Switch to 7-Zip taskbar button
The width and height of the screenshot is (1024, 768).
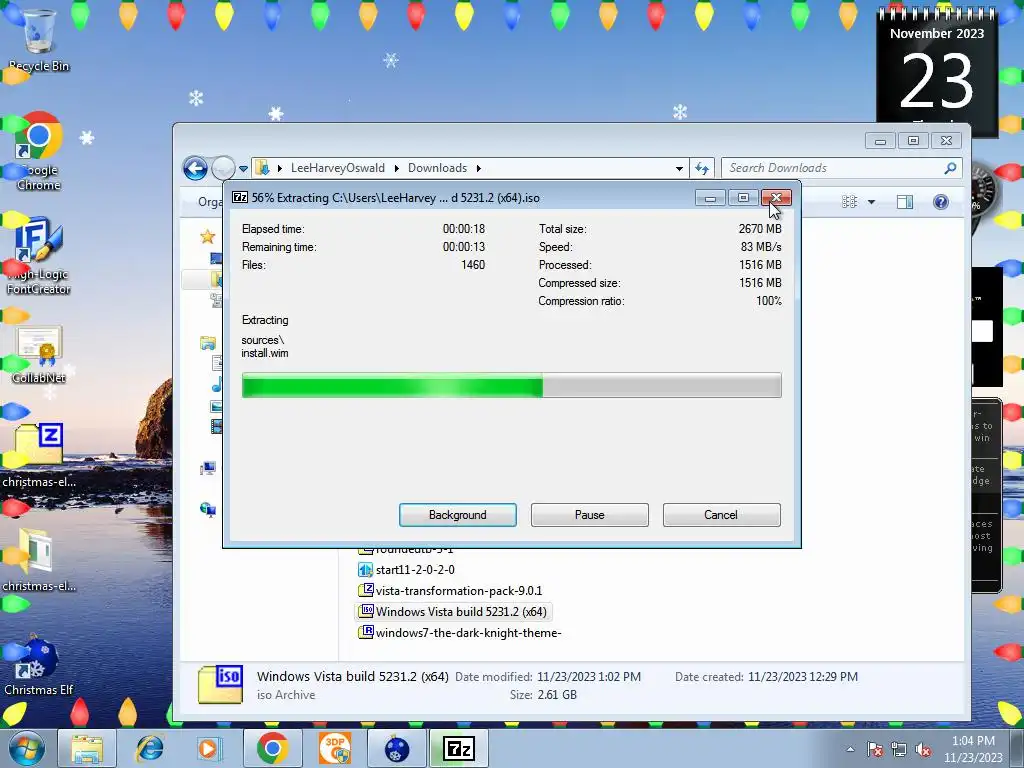tap(458, 748)
